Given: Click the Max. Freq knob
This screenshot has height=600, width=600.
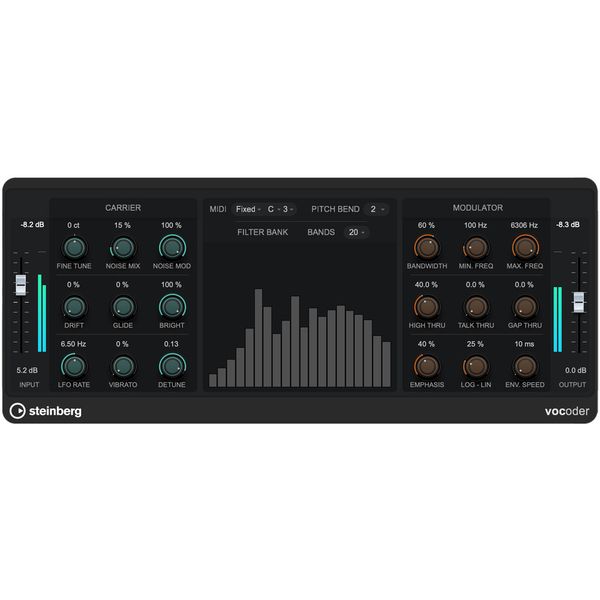Looking at the screenshot, I should [525, 248].
